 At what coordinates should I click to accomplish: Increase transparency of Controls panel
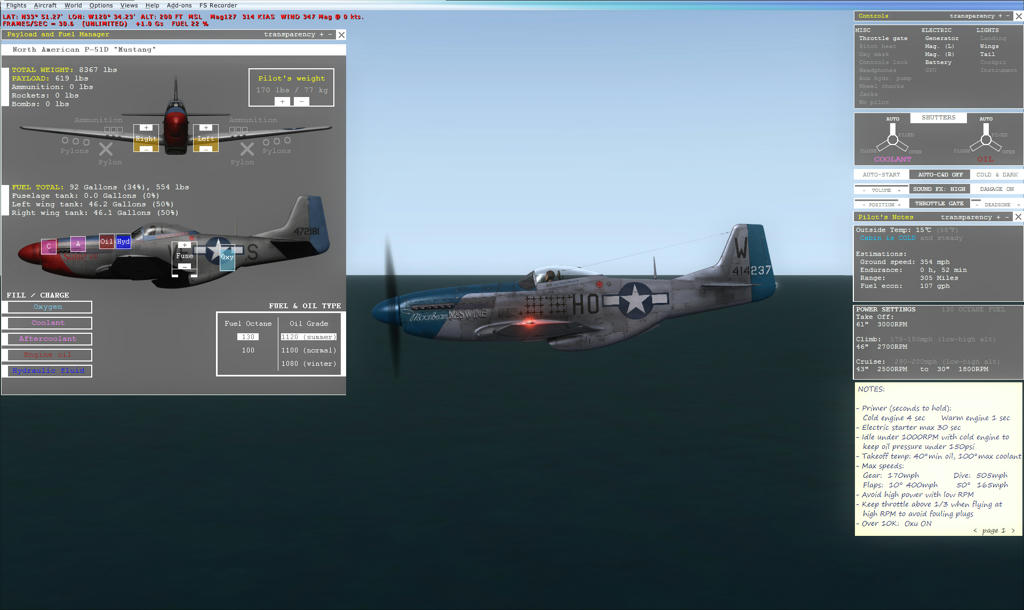pyautogui.click(x=1000, y=16)
